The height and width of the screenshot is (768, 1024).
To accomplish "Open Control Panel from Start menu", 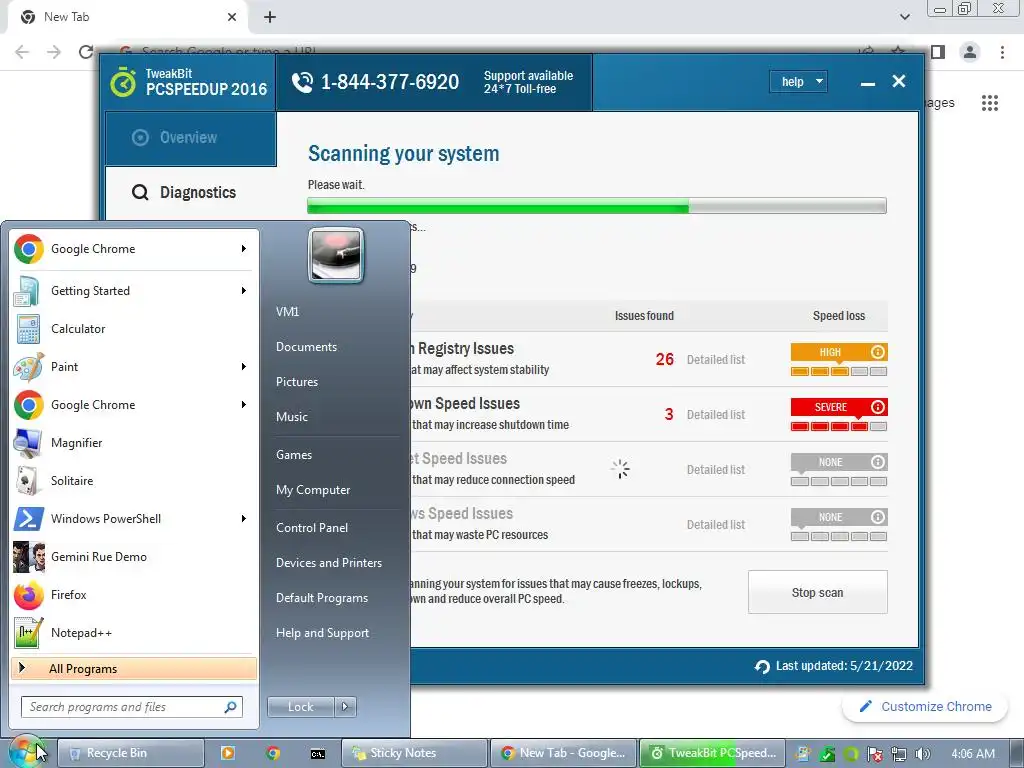I will 312,528.
